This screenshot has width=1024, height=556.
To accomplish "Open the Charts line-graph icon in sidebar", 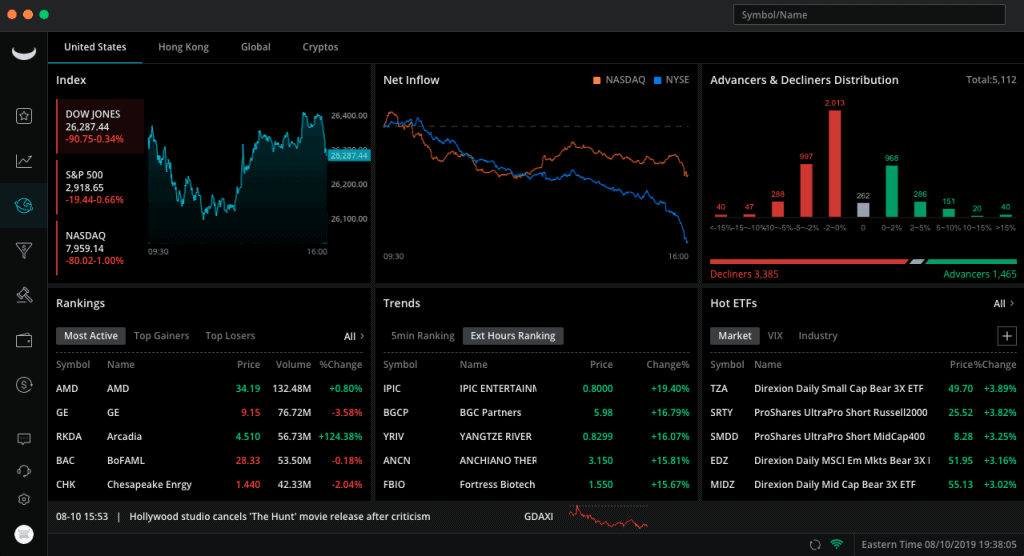I will point(24,161).
